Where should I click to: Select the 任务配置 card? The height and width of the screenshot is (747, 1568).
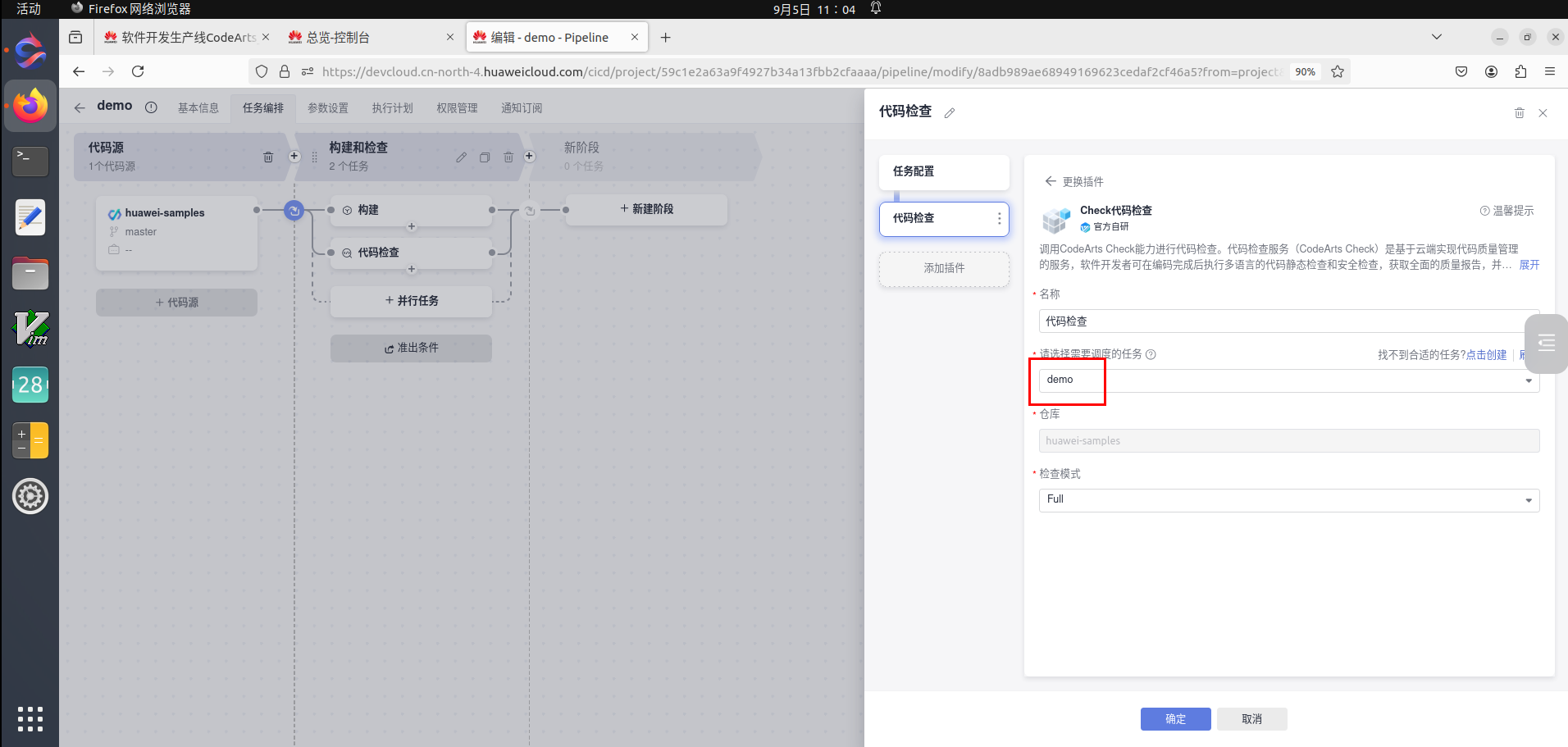945,172
